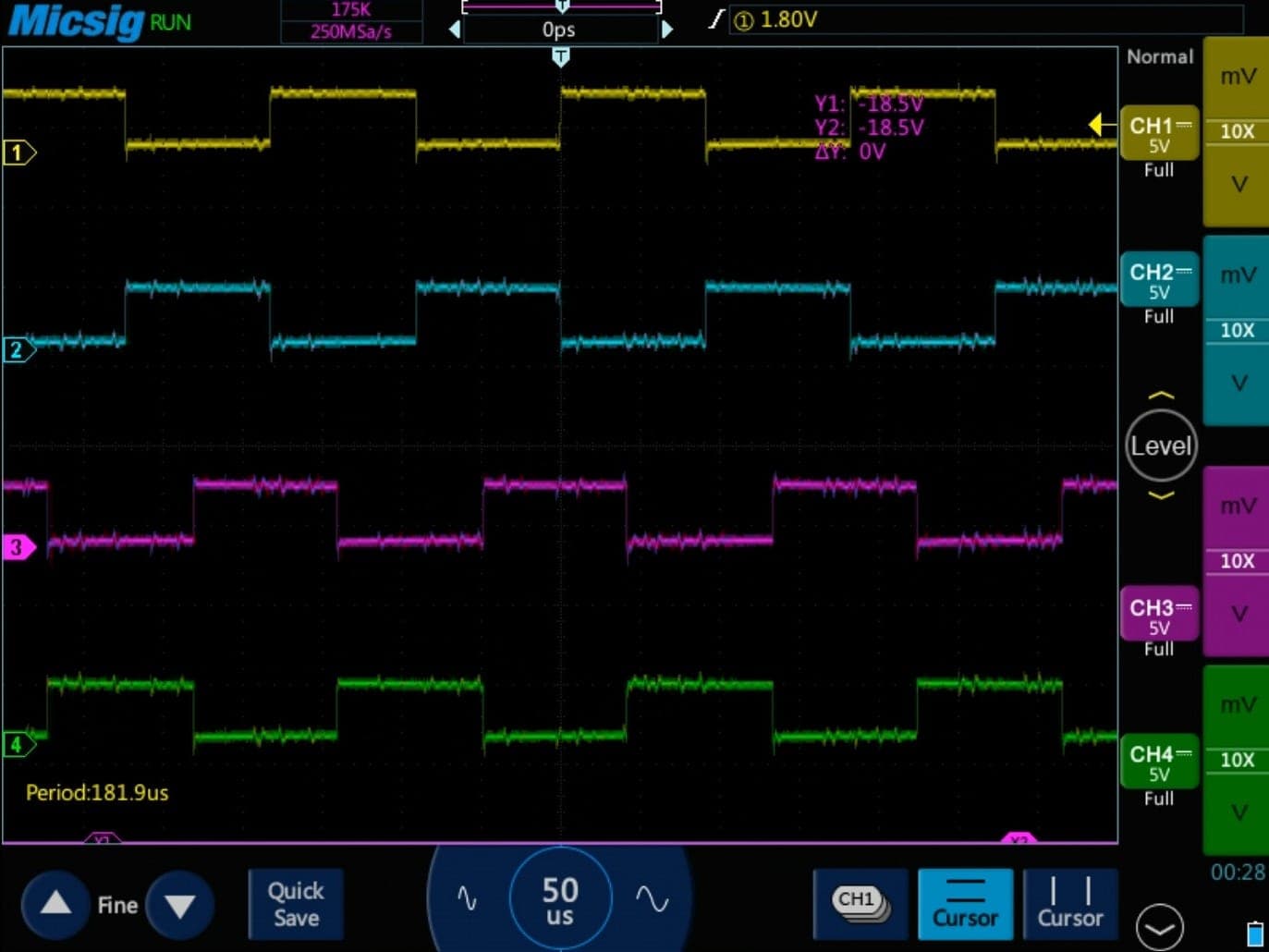Screen dimensions: 1269x952
Task: Toggle the CH3 channel button
Action: (x=1159, y=615)
